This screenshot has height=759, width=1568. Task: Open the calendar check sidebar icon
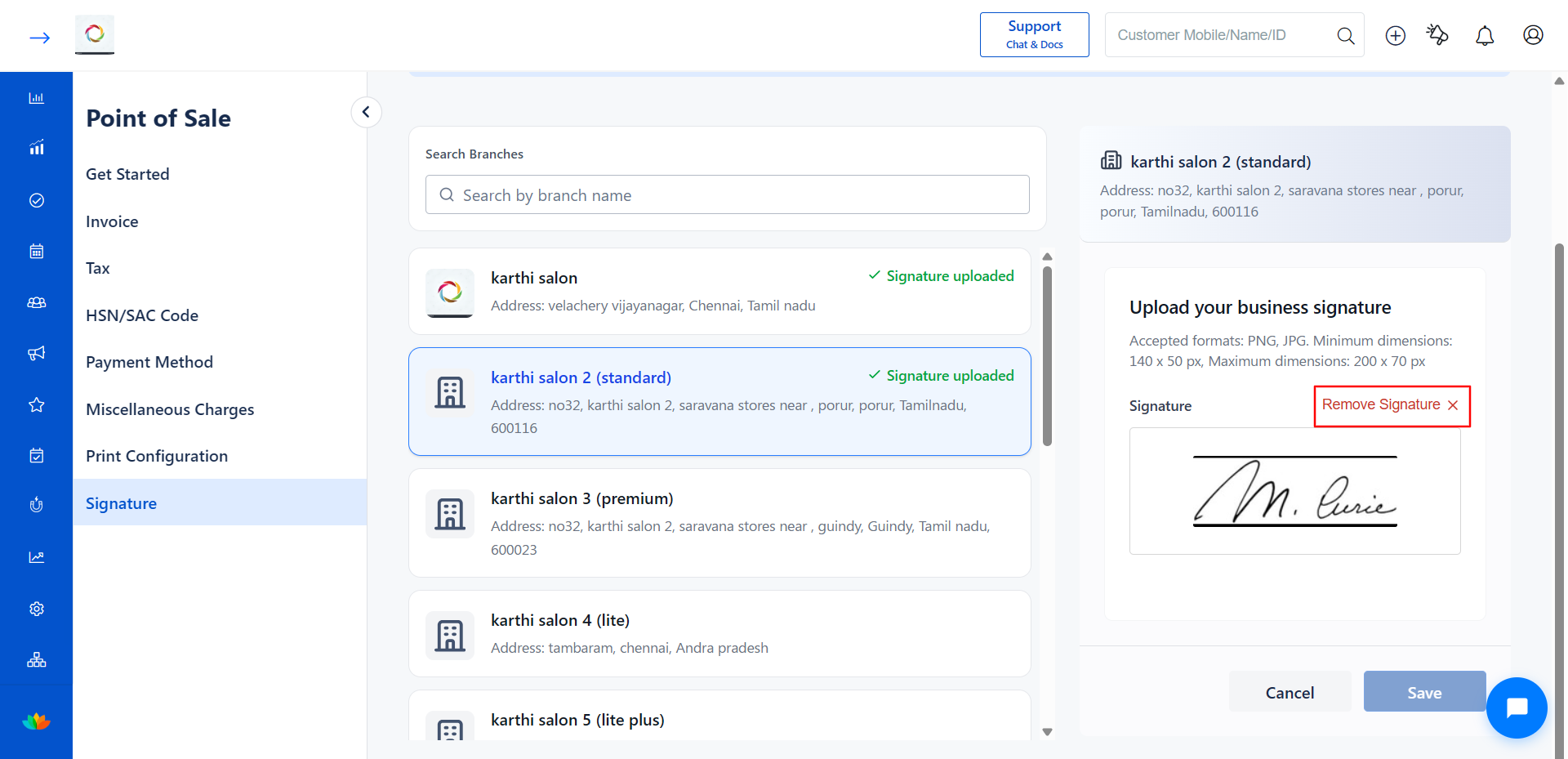37,455
